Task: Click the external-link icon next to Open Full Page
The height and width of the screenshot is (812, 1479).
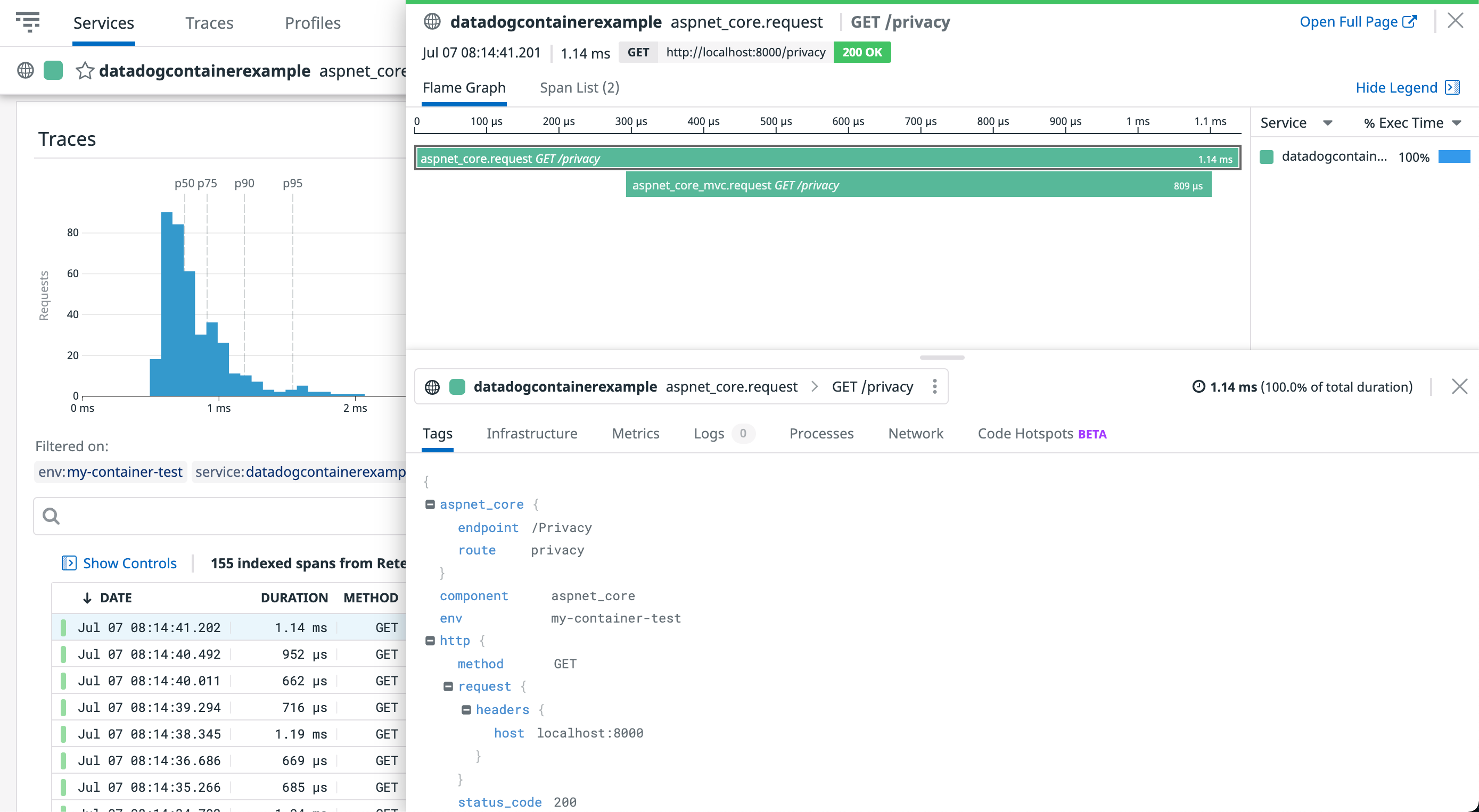Action: tap(1410, 21)
